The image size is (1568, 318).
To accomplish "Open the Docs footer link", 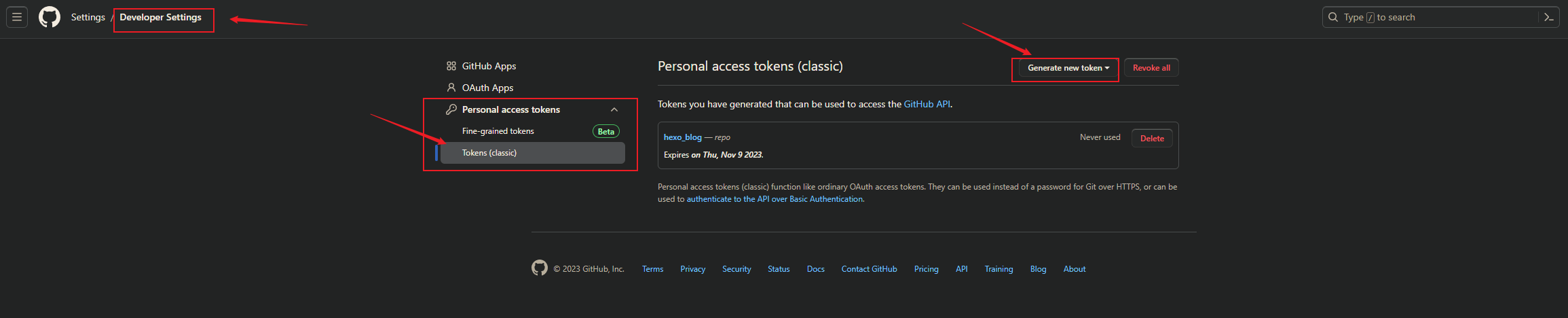I will (815, 269).
